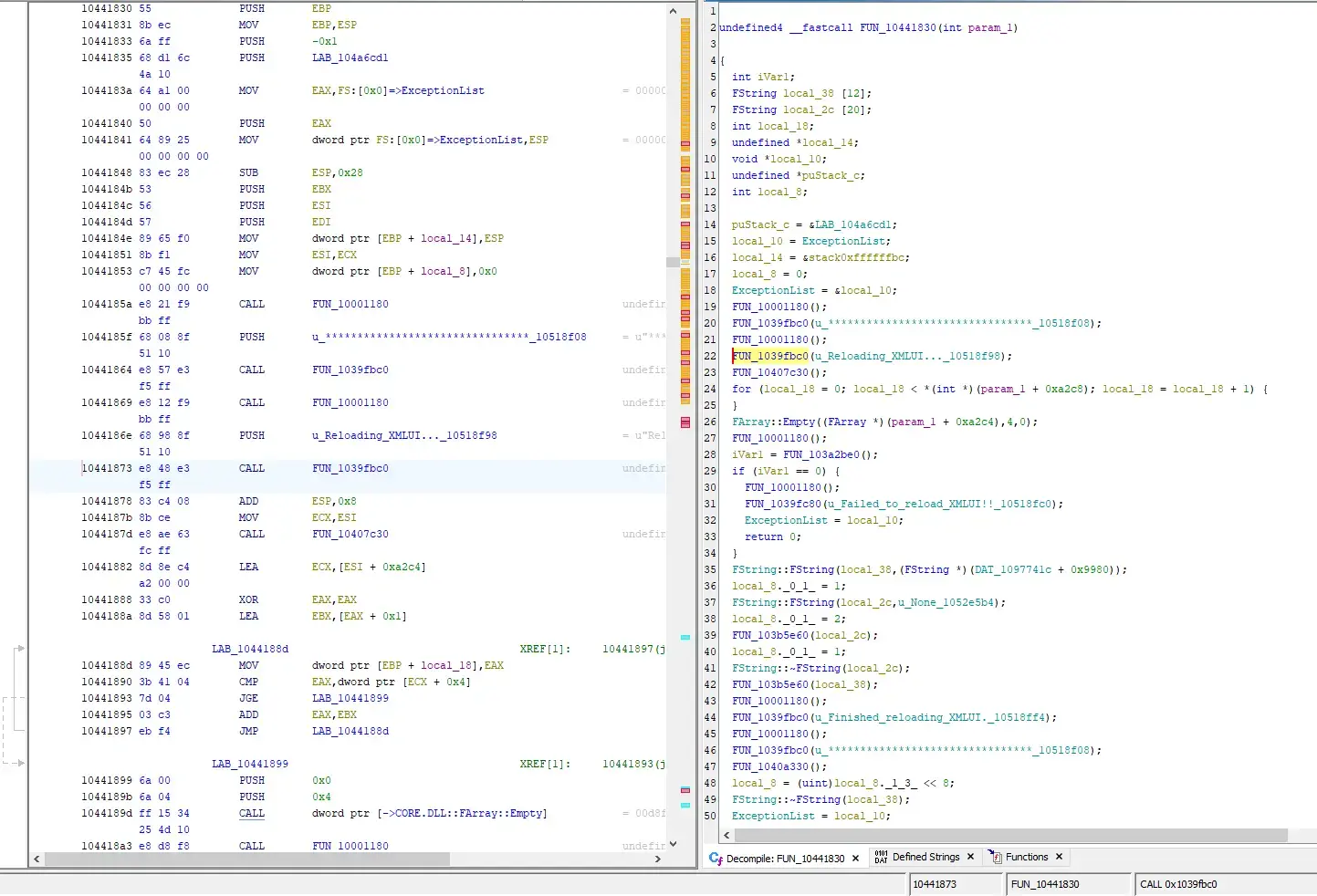The height and width of the screenshot is (896, 1317).
Task: Click the decompiler horizontal scrollbar thumb
Action: coord(1010,835)
